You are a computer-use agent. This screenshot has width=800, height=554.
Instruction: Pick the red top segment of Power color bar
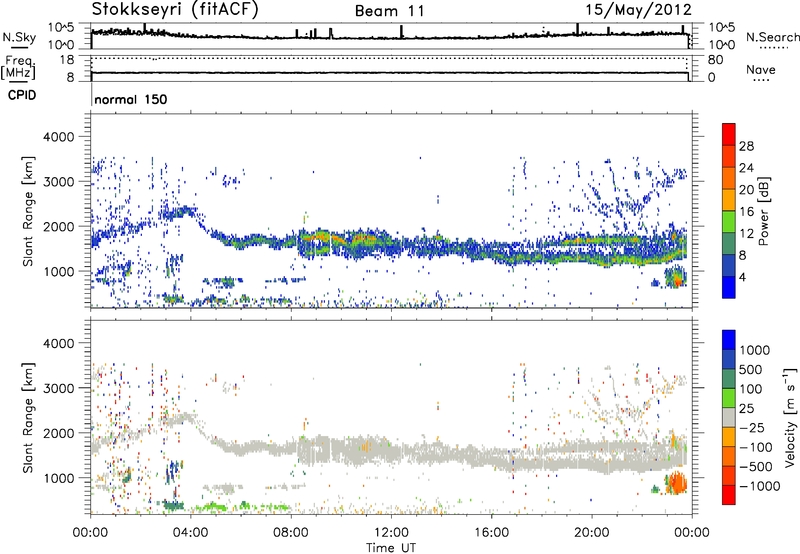tap(729, 135)
